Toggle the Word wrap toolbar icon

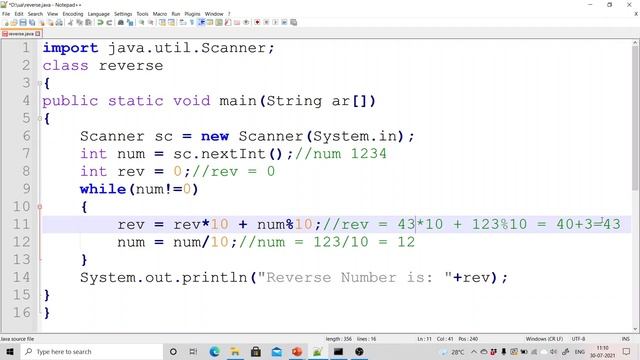click(183, 23)
